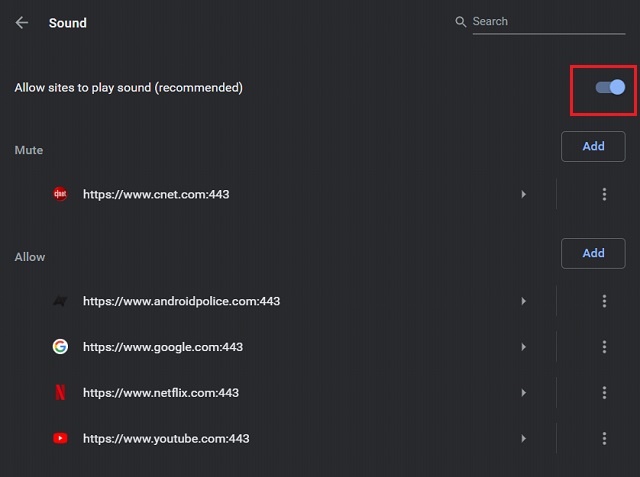Click the YouTube site favicon
The image size is (640, 477).
(60, 438)
